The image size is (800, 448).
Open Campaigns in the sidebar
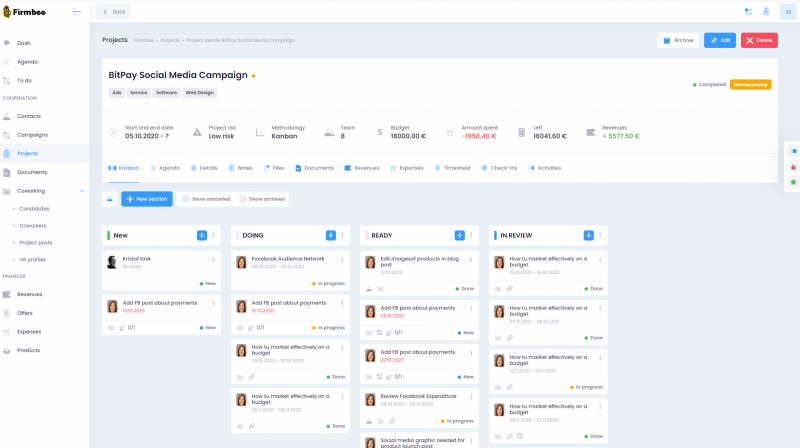click(x=32, y=135)
